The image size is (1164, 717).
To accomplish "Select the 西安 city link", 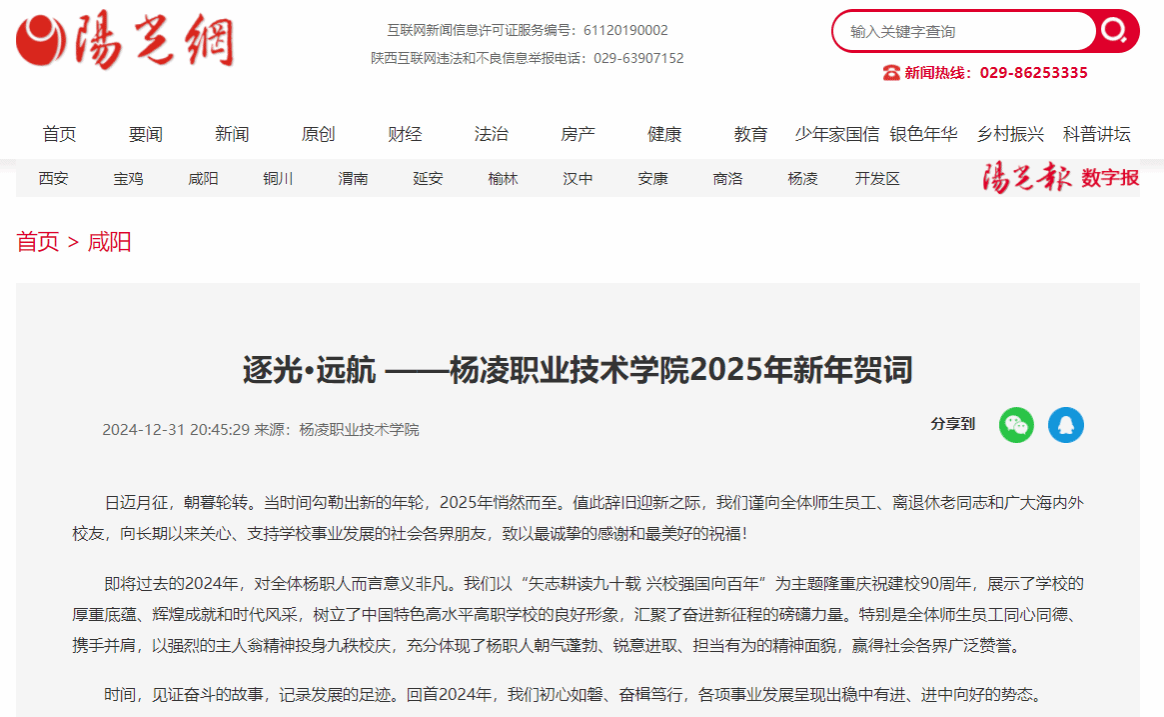I will coord(54,179).
